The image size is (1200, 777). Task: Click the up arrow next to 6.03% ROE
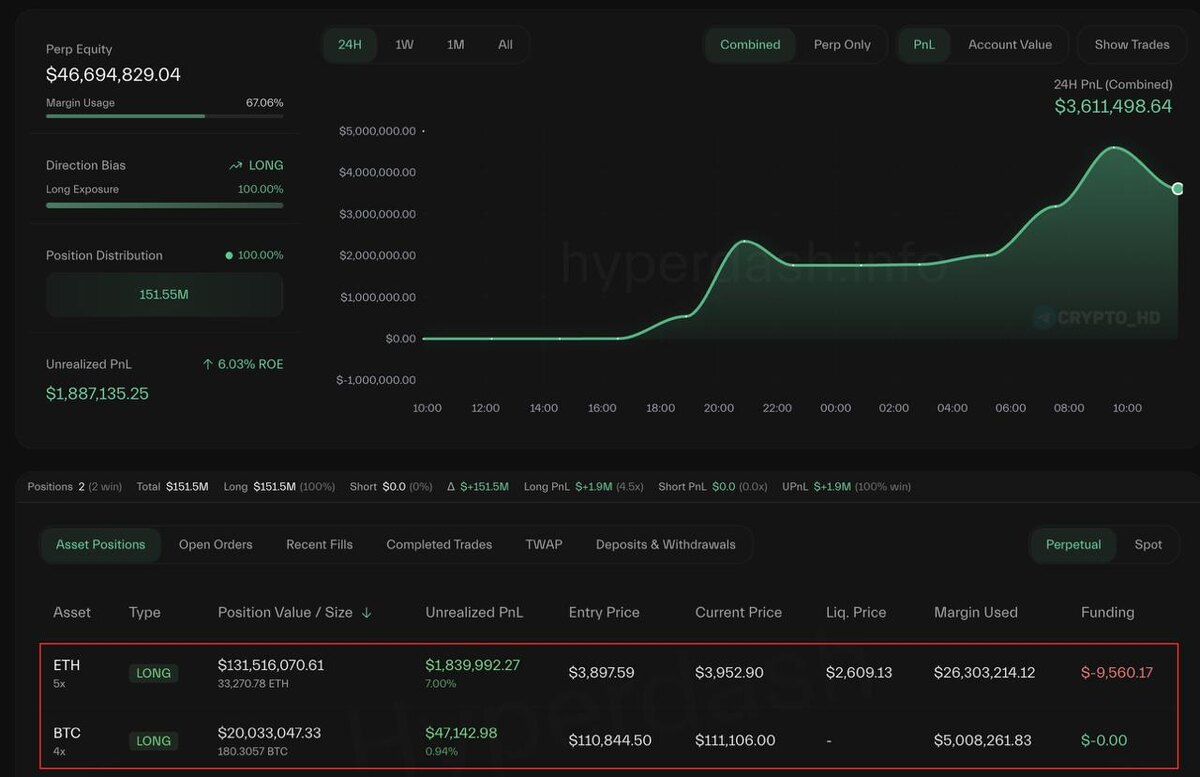(208, 365)
